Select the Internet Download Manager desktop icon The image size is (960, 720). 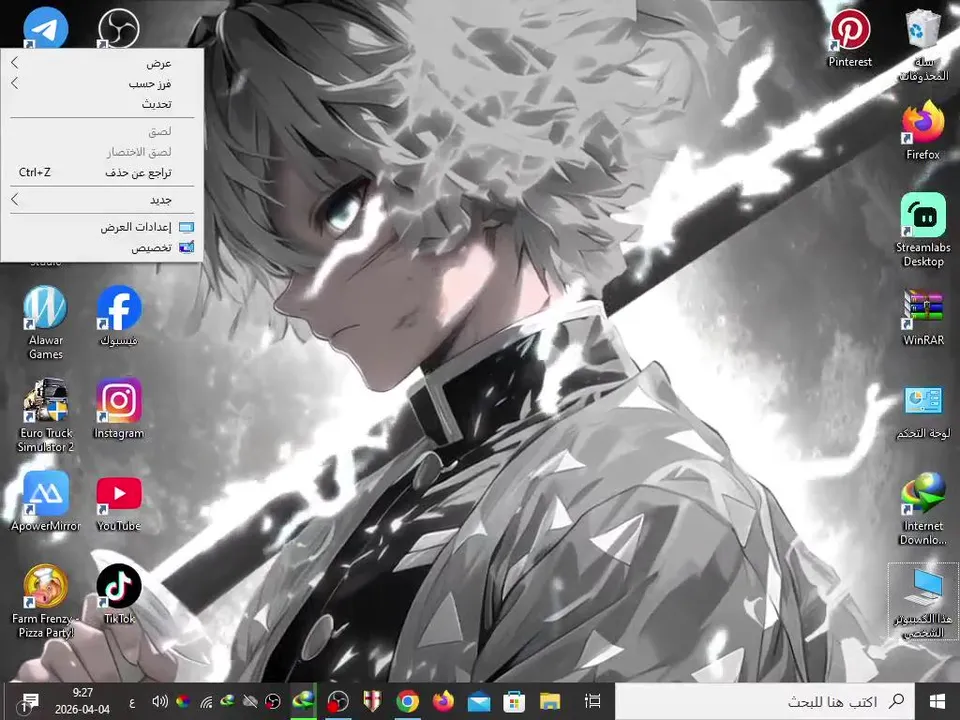923,508
